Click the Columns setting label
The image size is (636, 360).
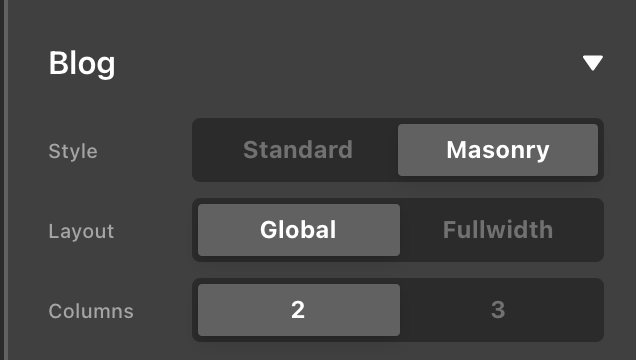pyautogui.click(x=91, y=311)
